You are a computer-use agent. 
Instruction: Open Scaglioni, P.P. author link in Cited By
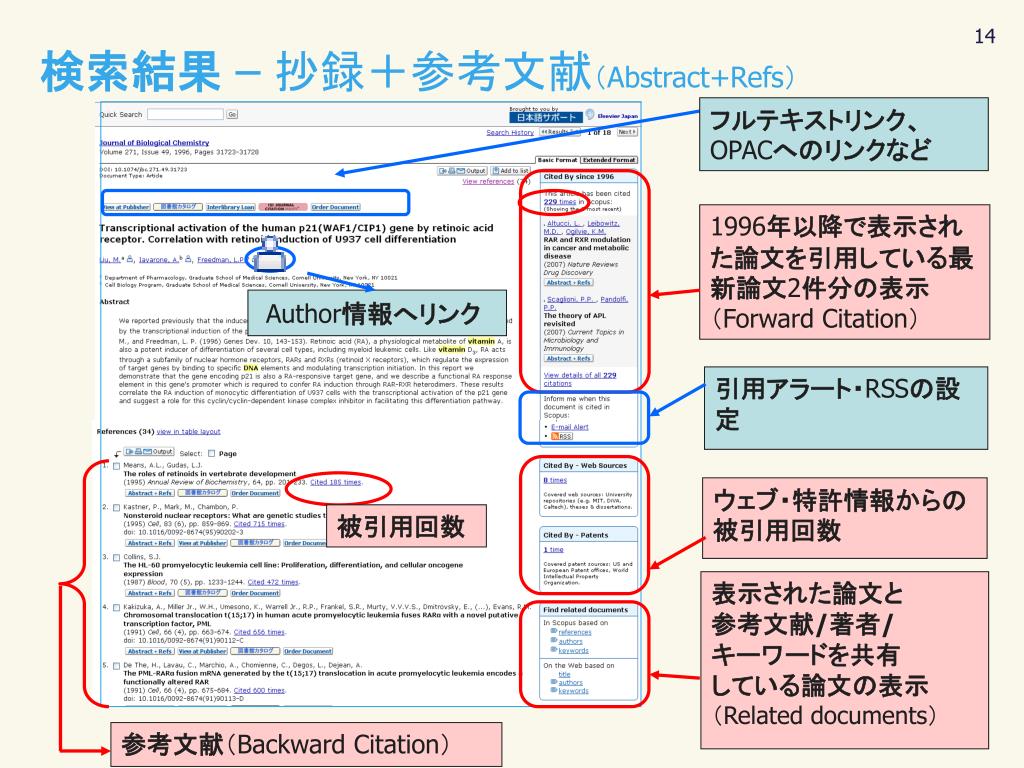pyautogui.click(x=571, y=299)
